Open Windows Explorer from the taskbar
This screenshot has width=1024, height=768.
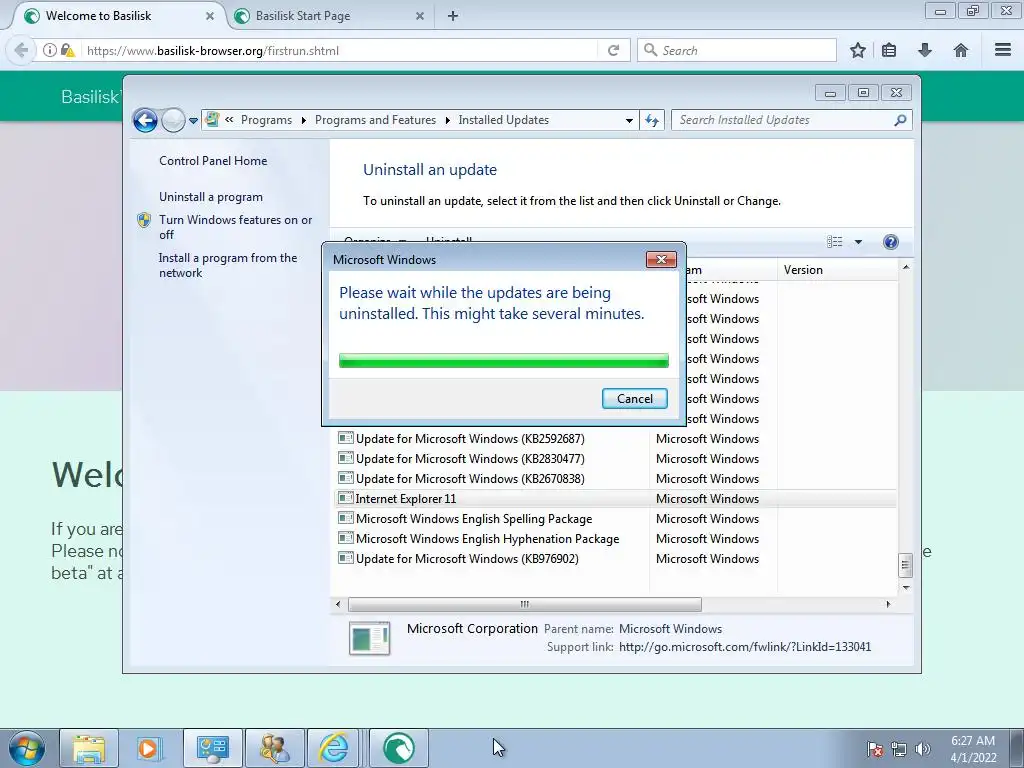coord(89,748)
